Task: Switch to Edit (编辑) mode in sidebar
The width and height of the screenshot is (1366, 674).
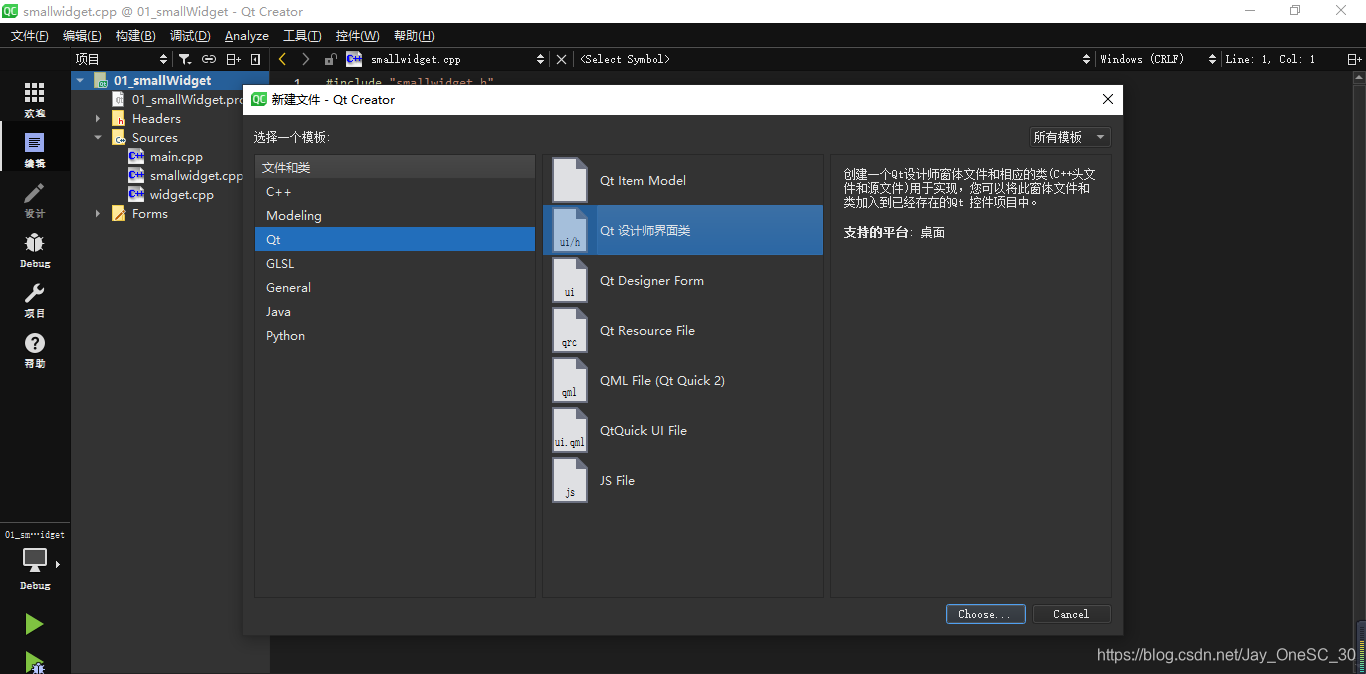Action: (35, 150)
